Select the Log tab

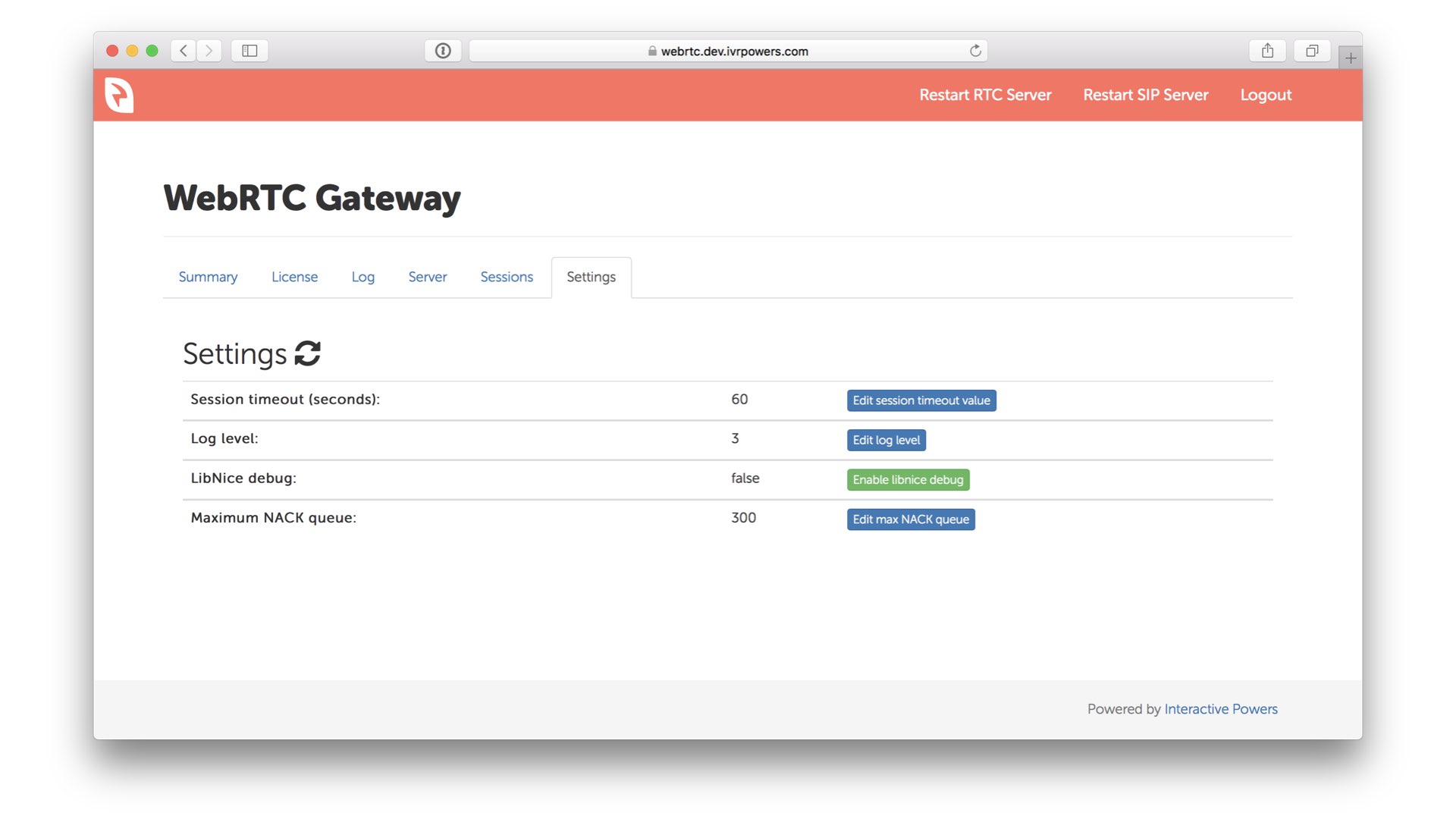362,278
